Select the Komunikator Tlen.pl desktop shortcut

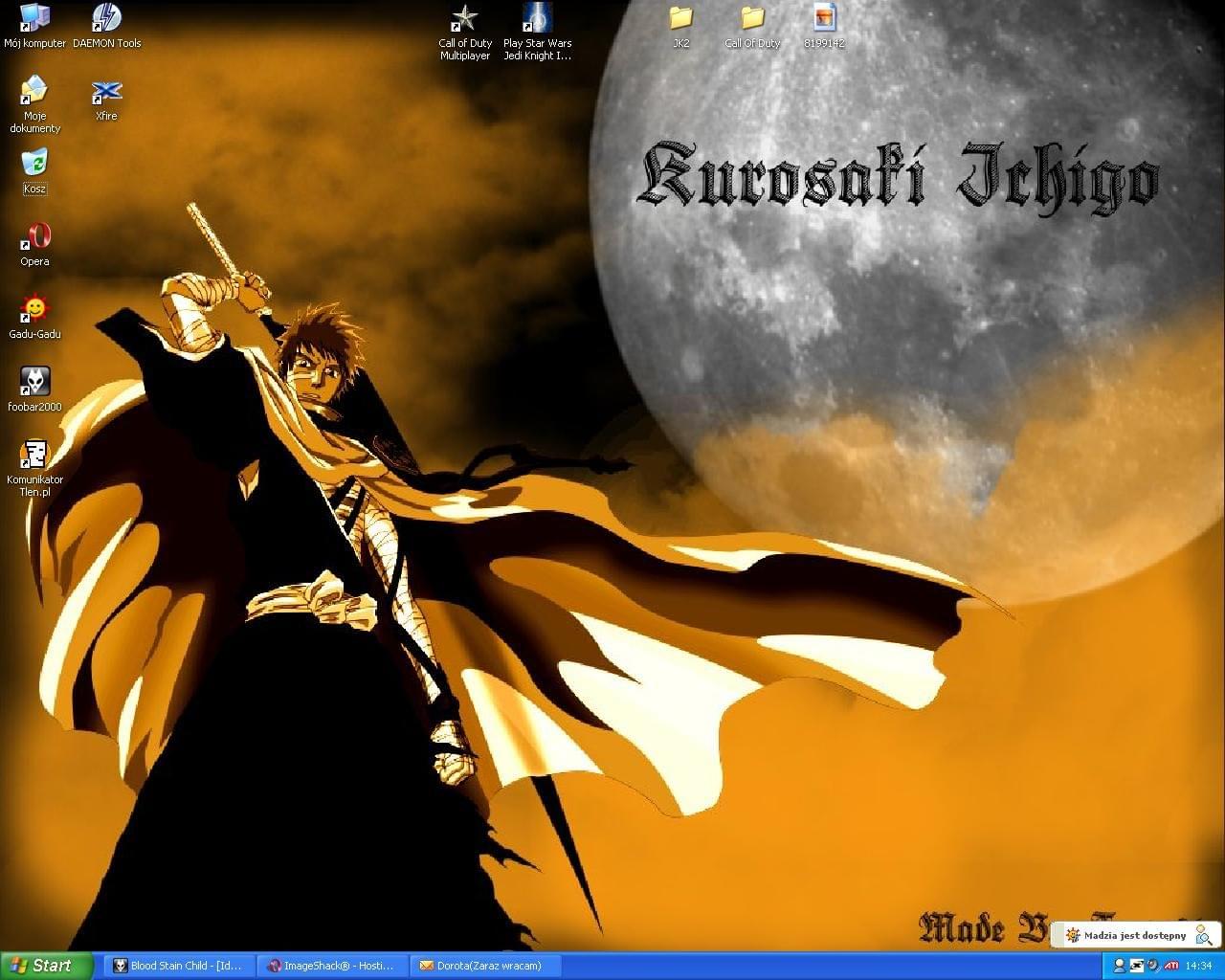[x=34, y=468]
